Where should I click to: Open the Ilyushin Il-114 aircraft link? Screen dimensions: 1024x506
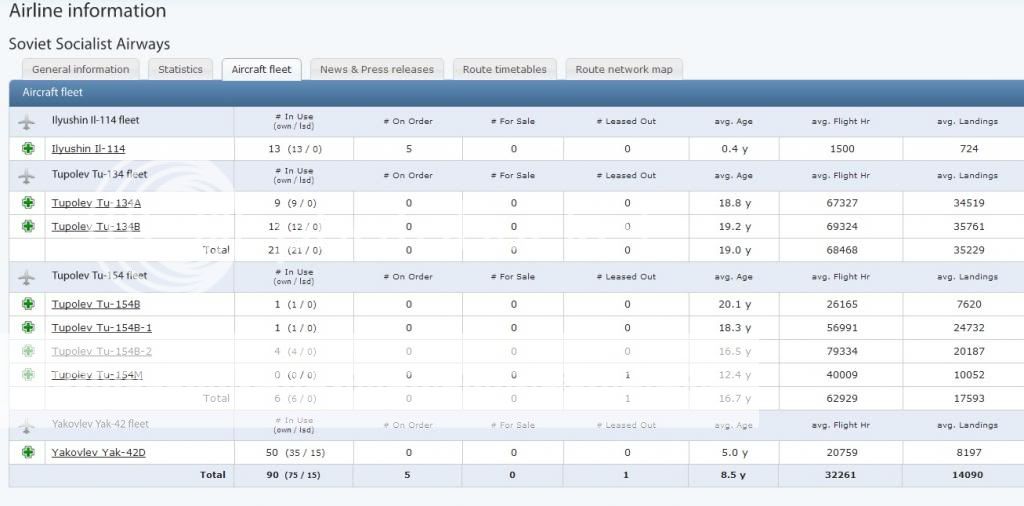[x=88, y=149]
